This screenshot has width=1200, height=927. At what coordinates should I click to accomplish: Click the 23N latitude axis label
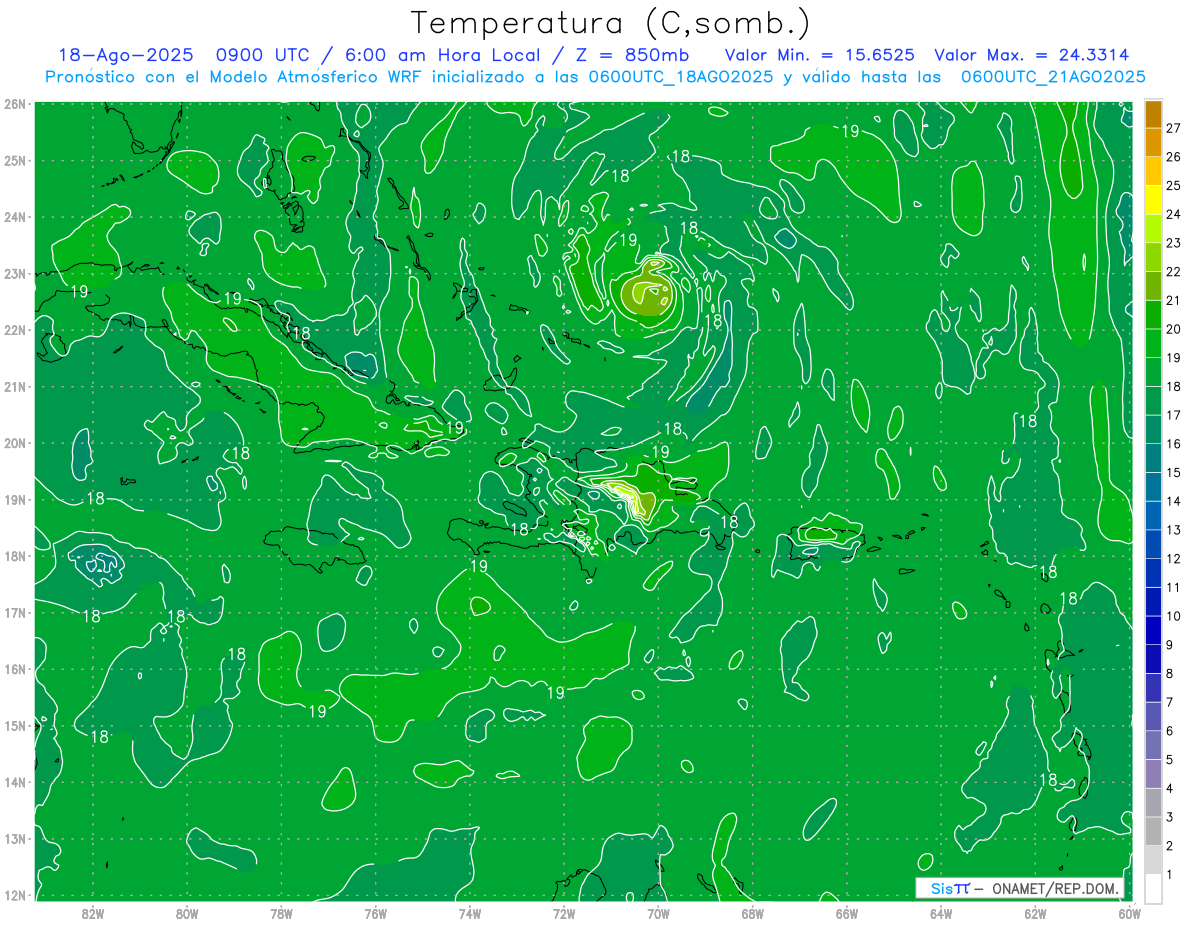[x=15, y=273]
